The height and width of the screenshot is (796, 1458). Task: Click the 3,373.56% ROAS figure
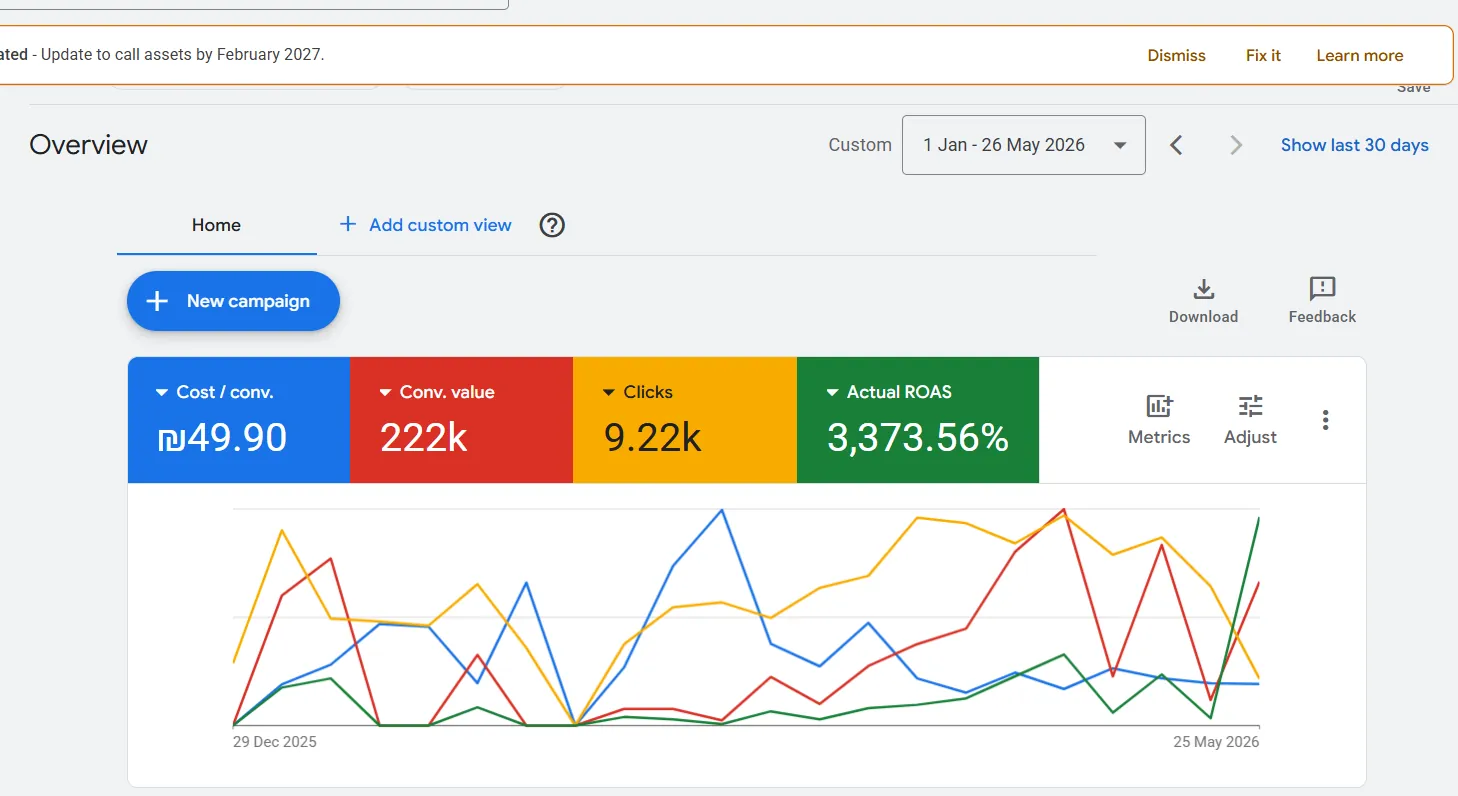coord(918,438)
